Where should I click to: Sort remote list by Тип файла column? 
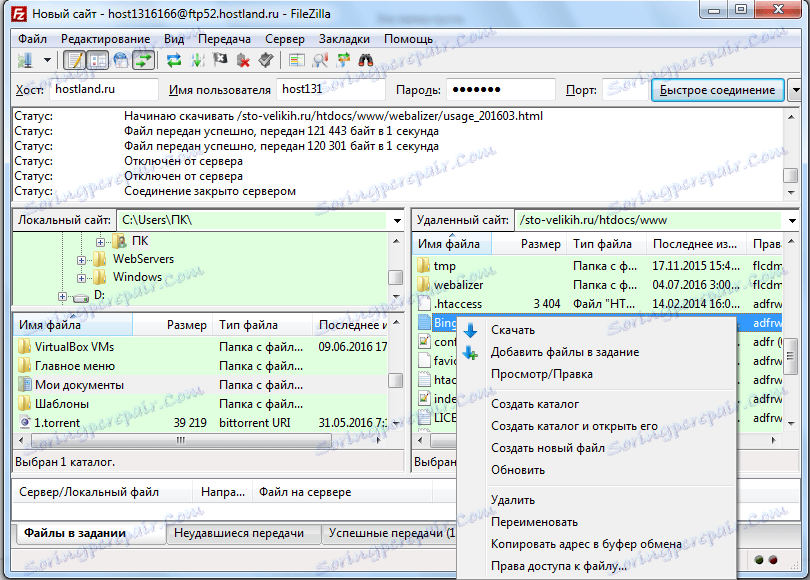606,244
